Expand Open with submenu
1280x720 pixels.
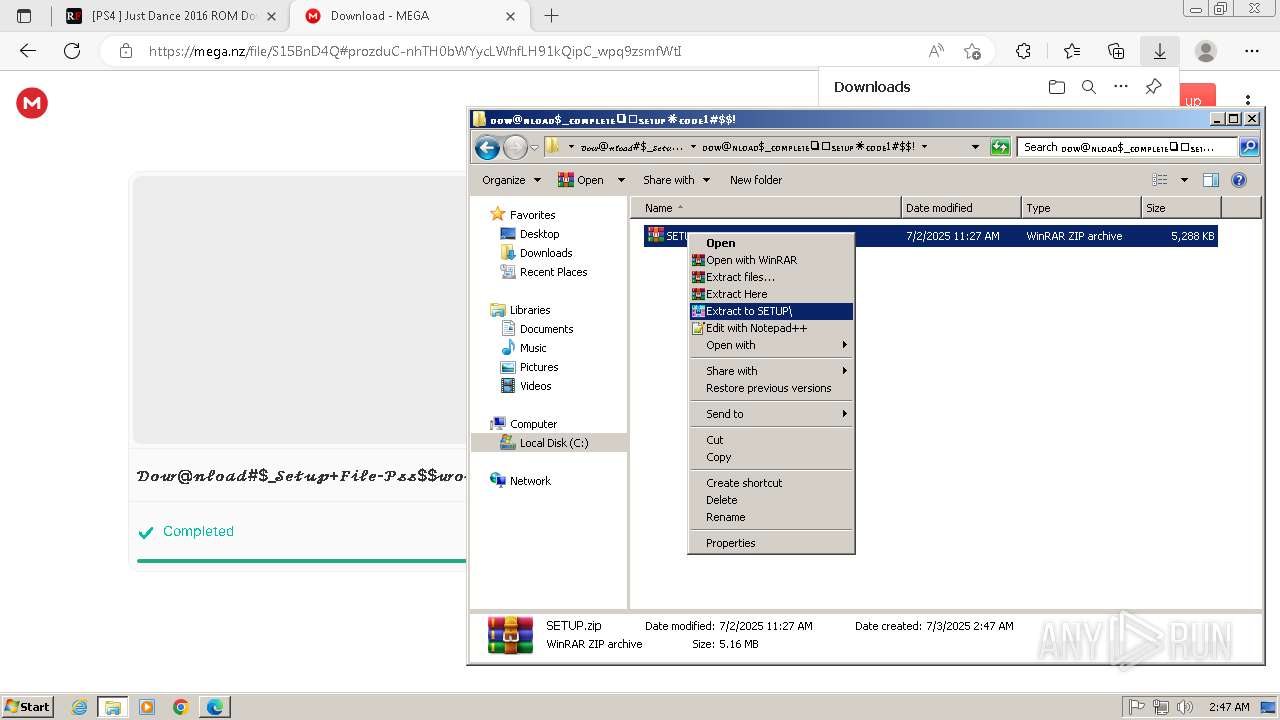pos(771,345)
